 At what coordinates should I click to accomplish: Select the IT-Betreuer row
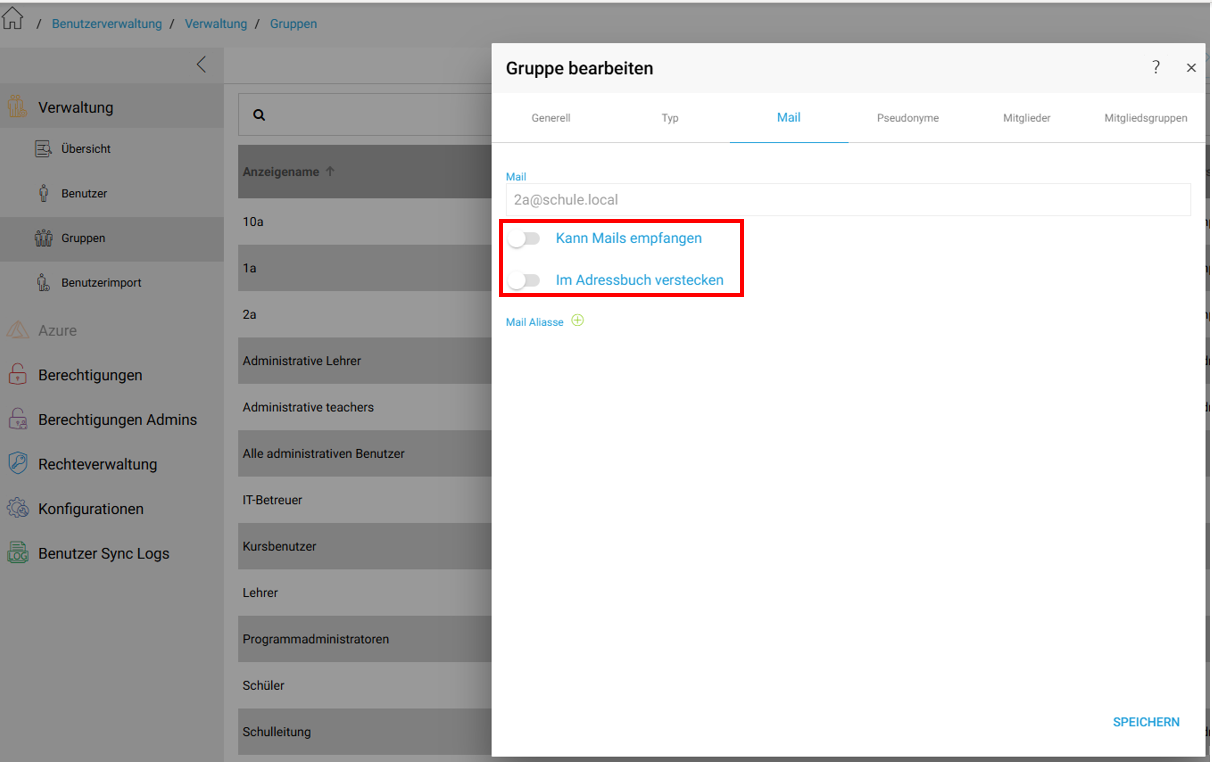coord(364,500)
